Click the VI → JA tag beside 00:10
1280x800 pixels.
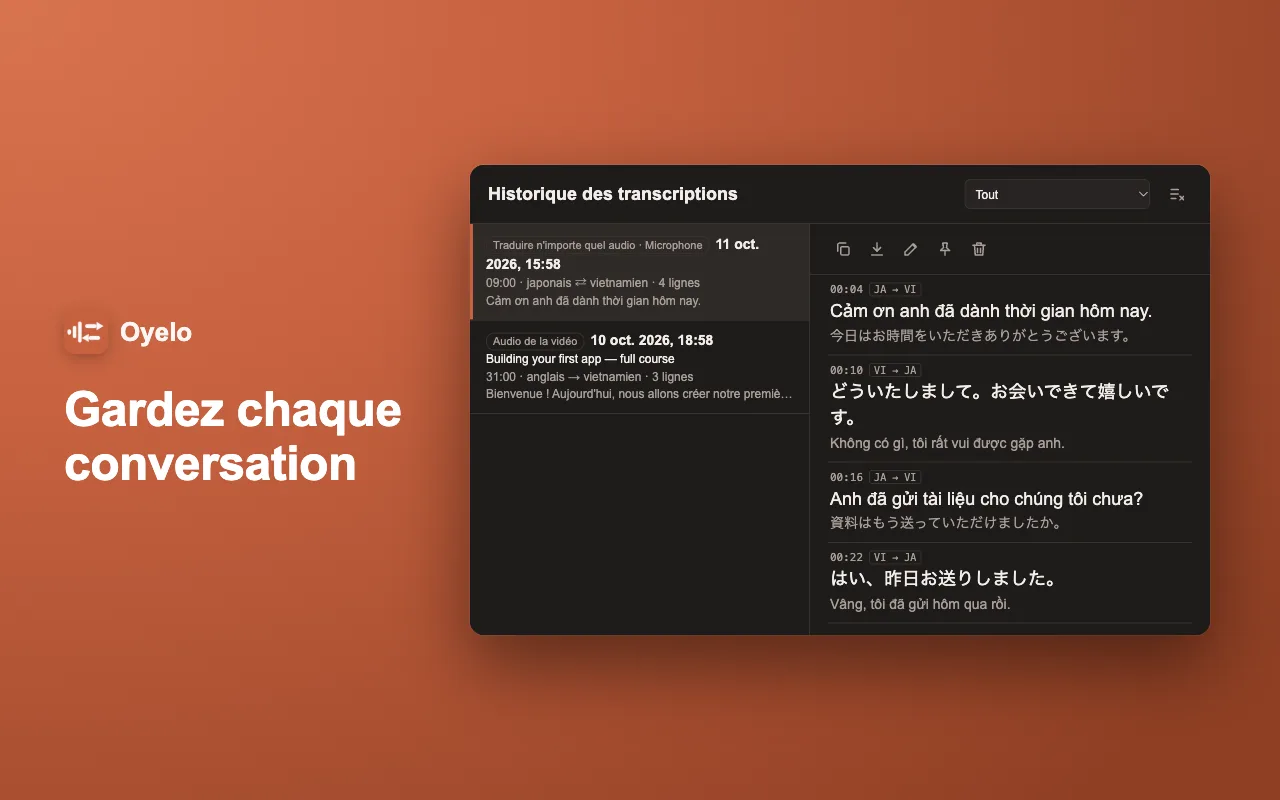tap(895, 370)
